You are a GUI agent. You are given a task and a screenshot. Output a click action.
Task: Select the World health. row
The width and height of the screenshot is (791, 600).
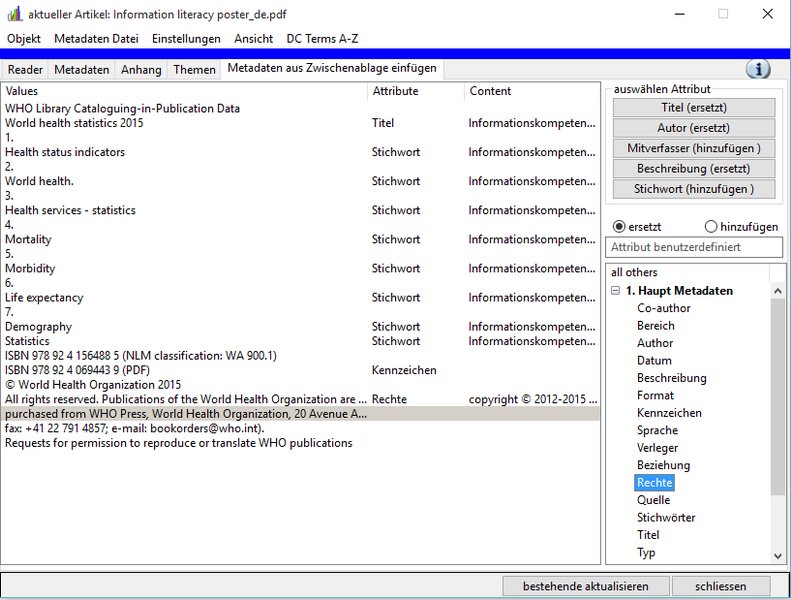[300, 181]
